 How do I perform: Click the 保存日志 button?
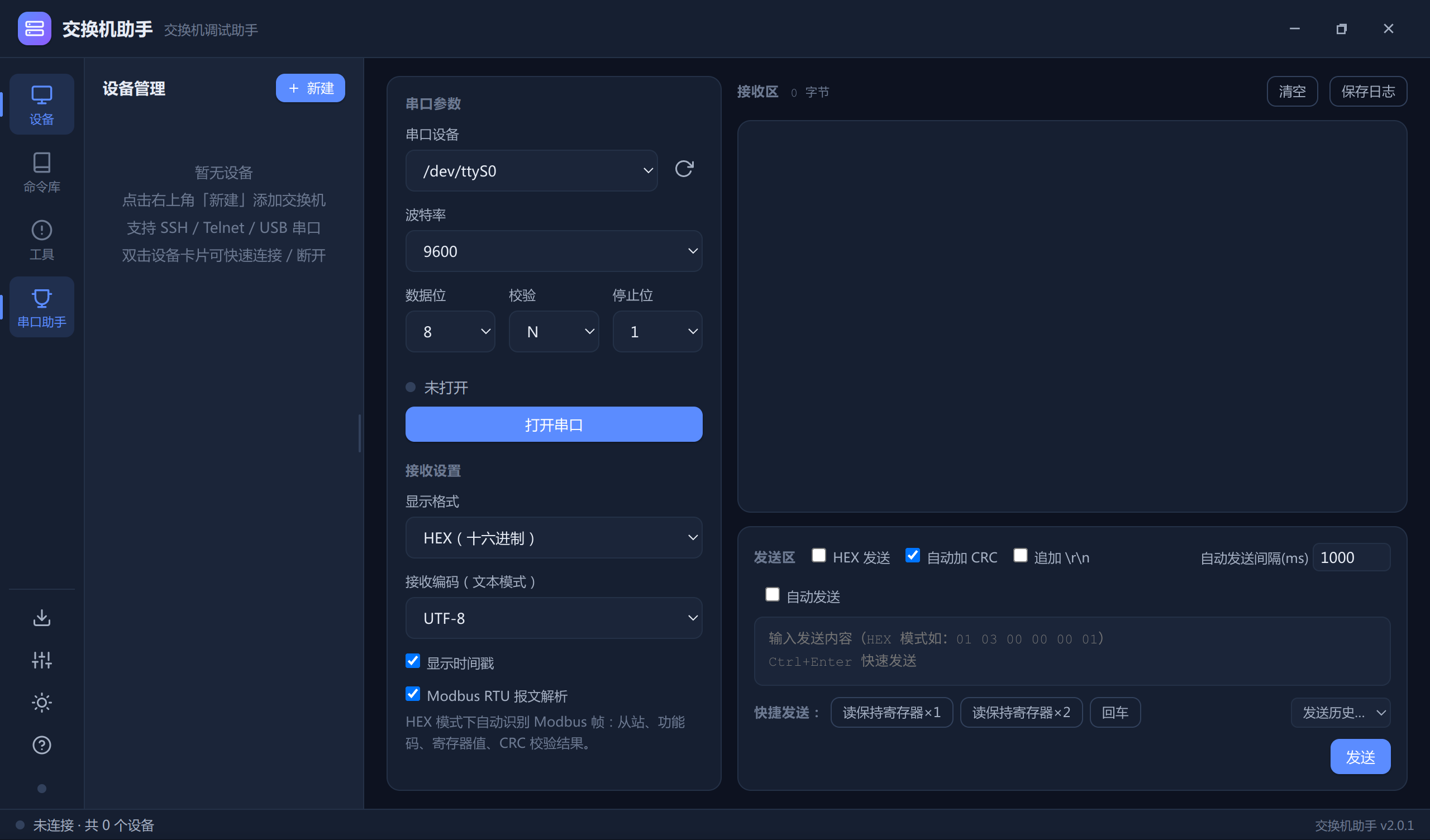pyautogui.click(x=1368, y=92)
